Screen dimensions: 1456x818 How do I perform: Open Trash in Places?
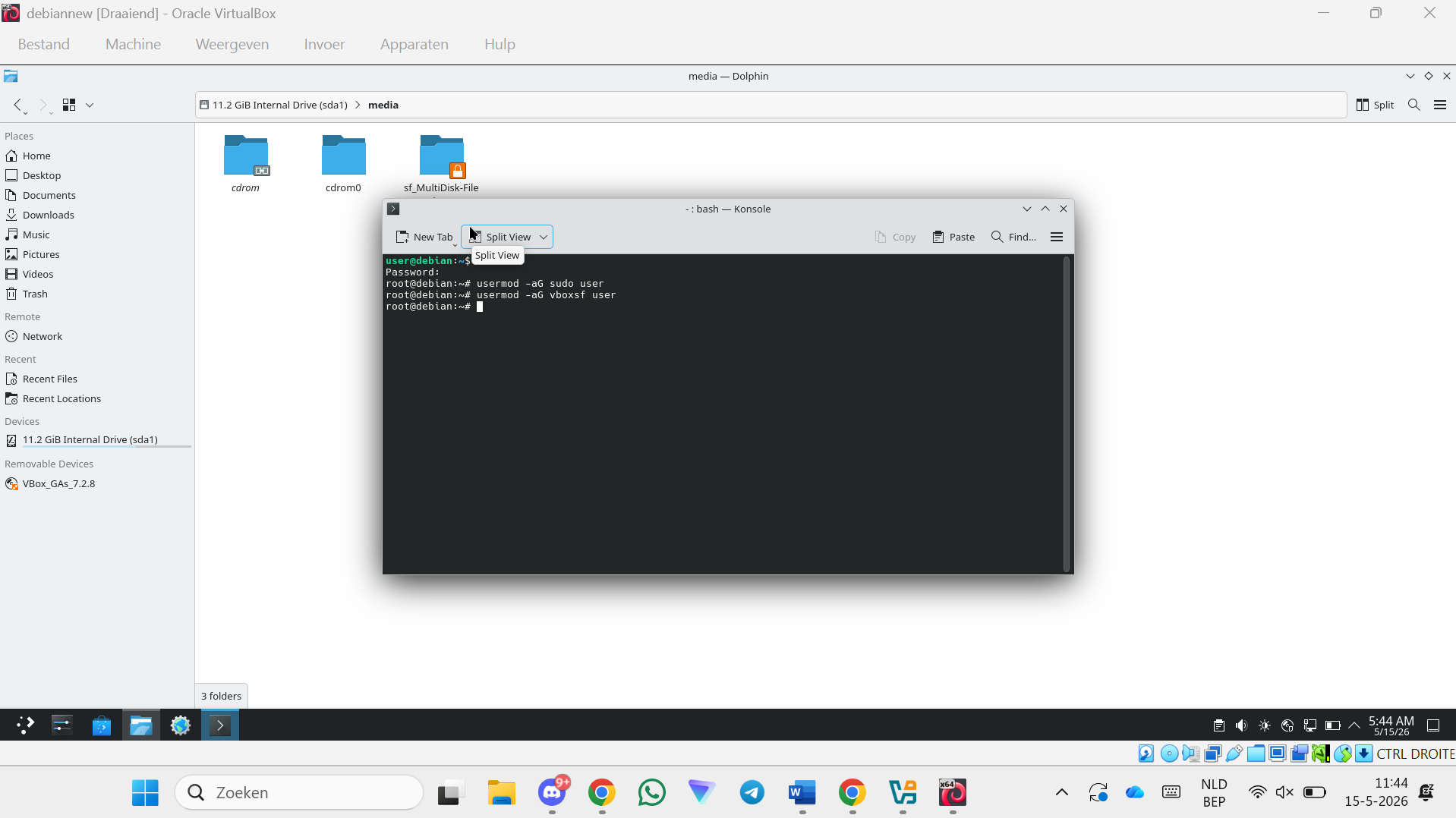35,294
